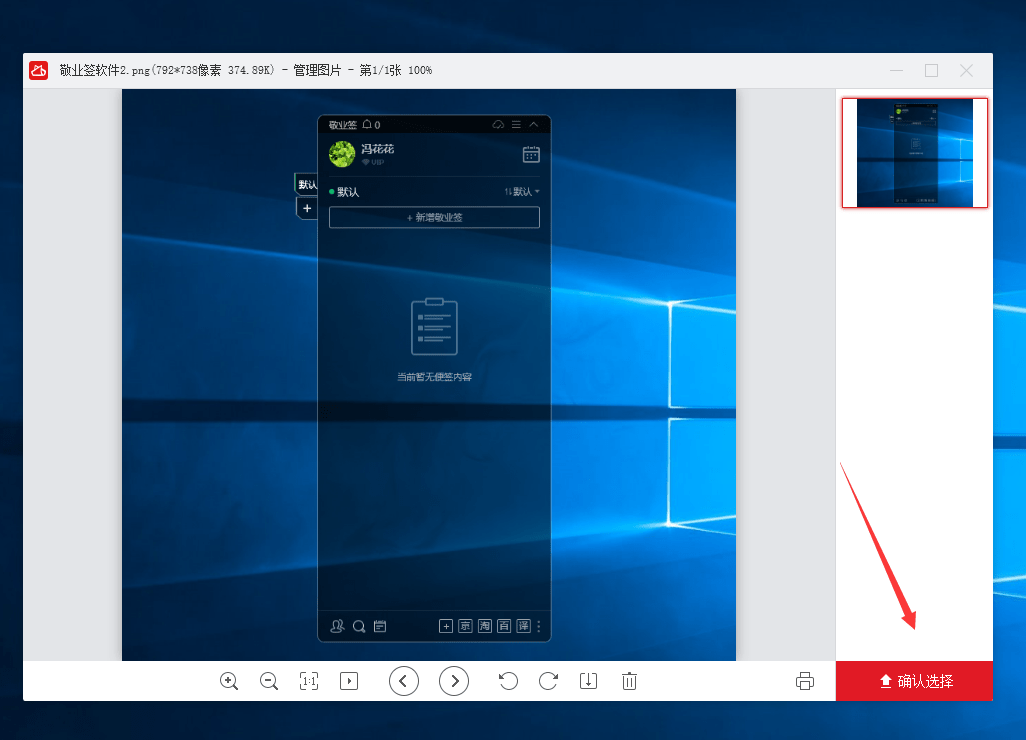Screen dimensions: 1026x740
Task: Expand the 默认 sort dropdown in picture
Action: click(523, 191)
